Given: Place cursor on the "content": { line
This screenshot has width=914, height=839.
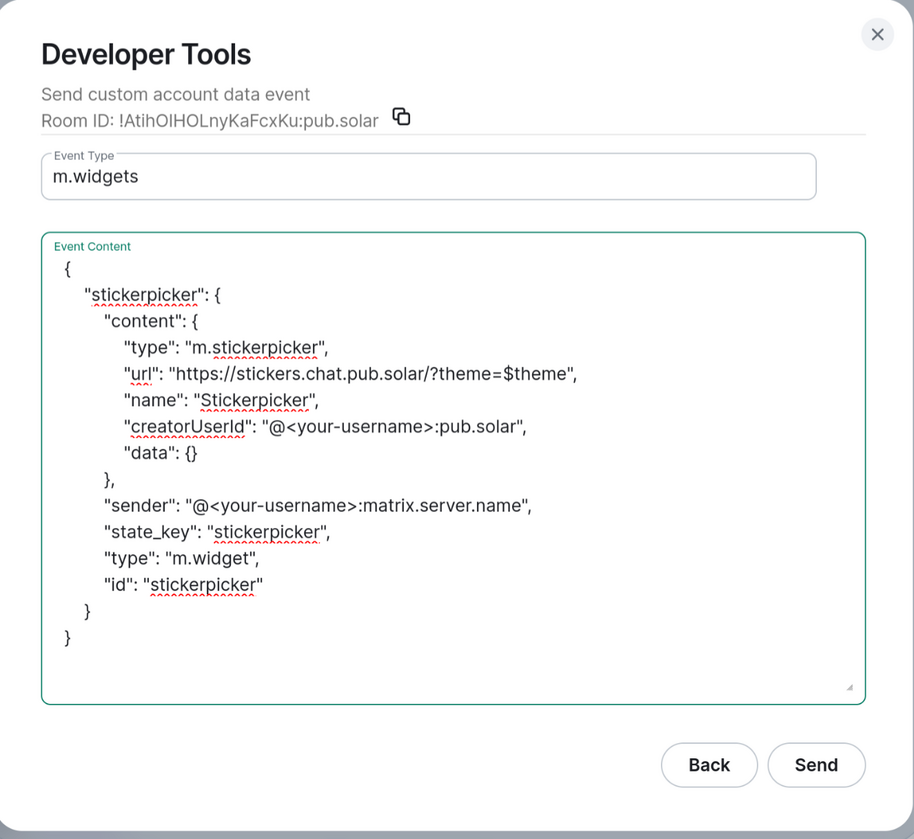Looking at the screenshot, I should click(x=152, y=322).
